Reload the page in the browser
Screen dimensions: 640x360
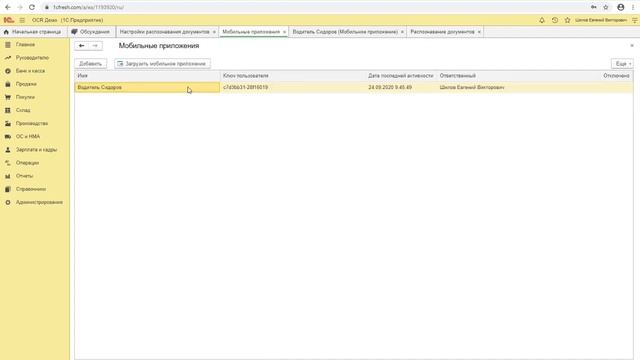[x=32, y=7]
